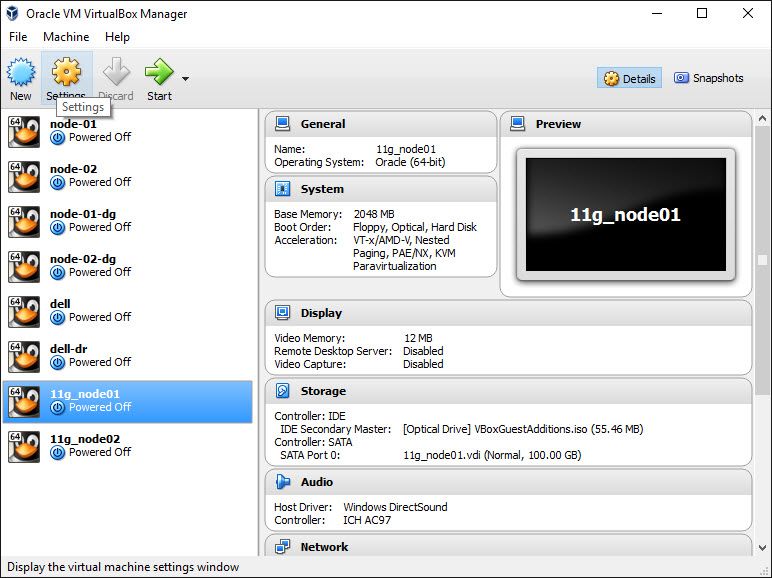Click the Preview section monitor icon
This screenshot has width=772, height=578.
click(517, 124)
